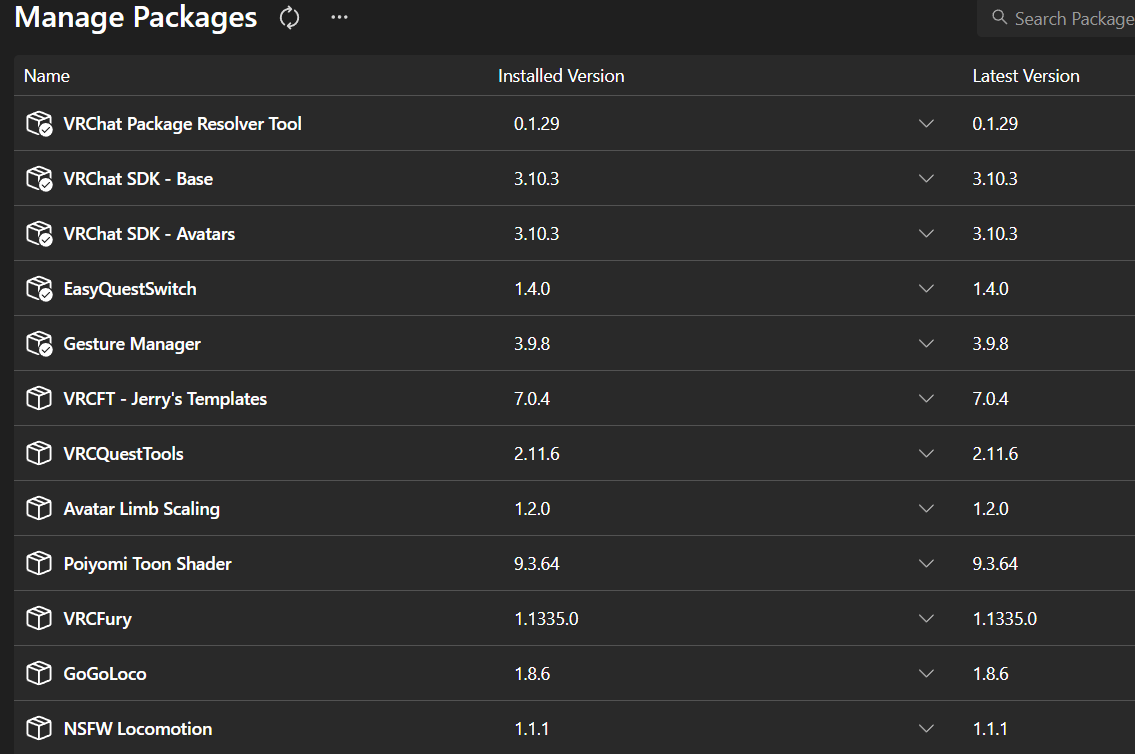Click the VRChat SDK - Base package icon

coord(39,179)
